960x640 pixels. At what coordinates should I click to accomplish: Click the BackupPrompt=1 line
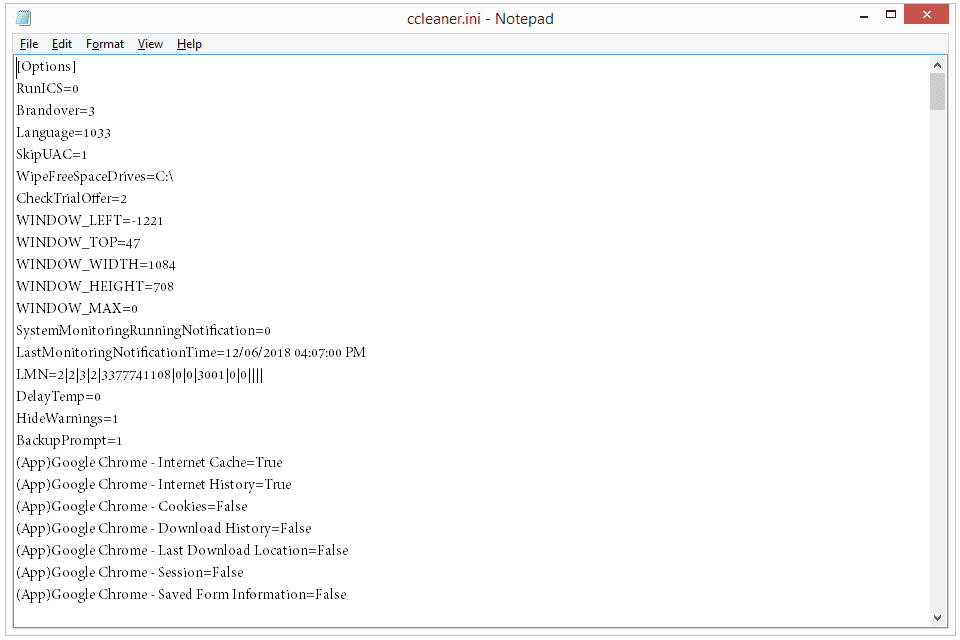click(x=69, y=441)
